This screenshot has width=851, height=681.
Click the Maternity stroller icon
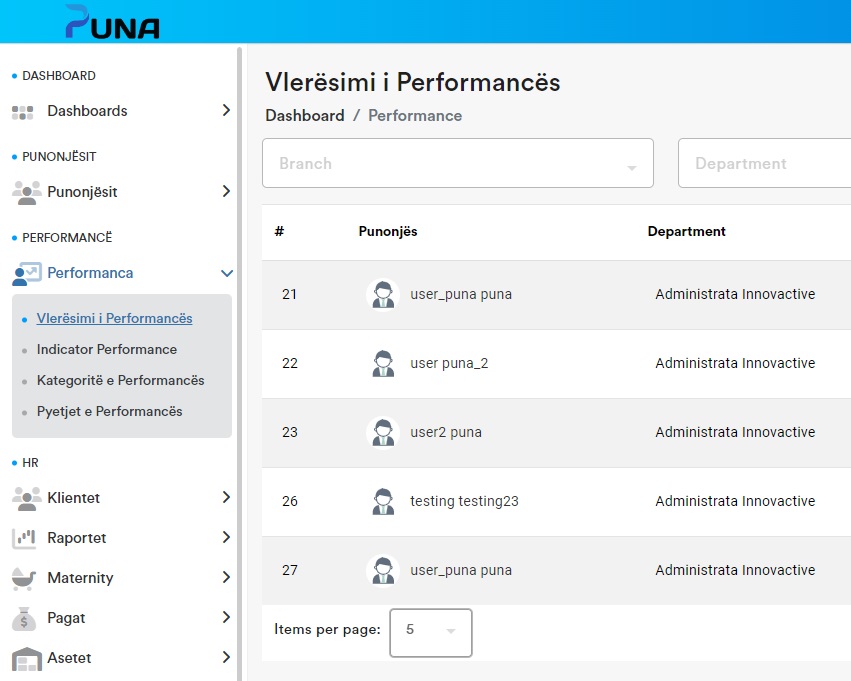(x=24, y=578)
